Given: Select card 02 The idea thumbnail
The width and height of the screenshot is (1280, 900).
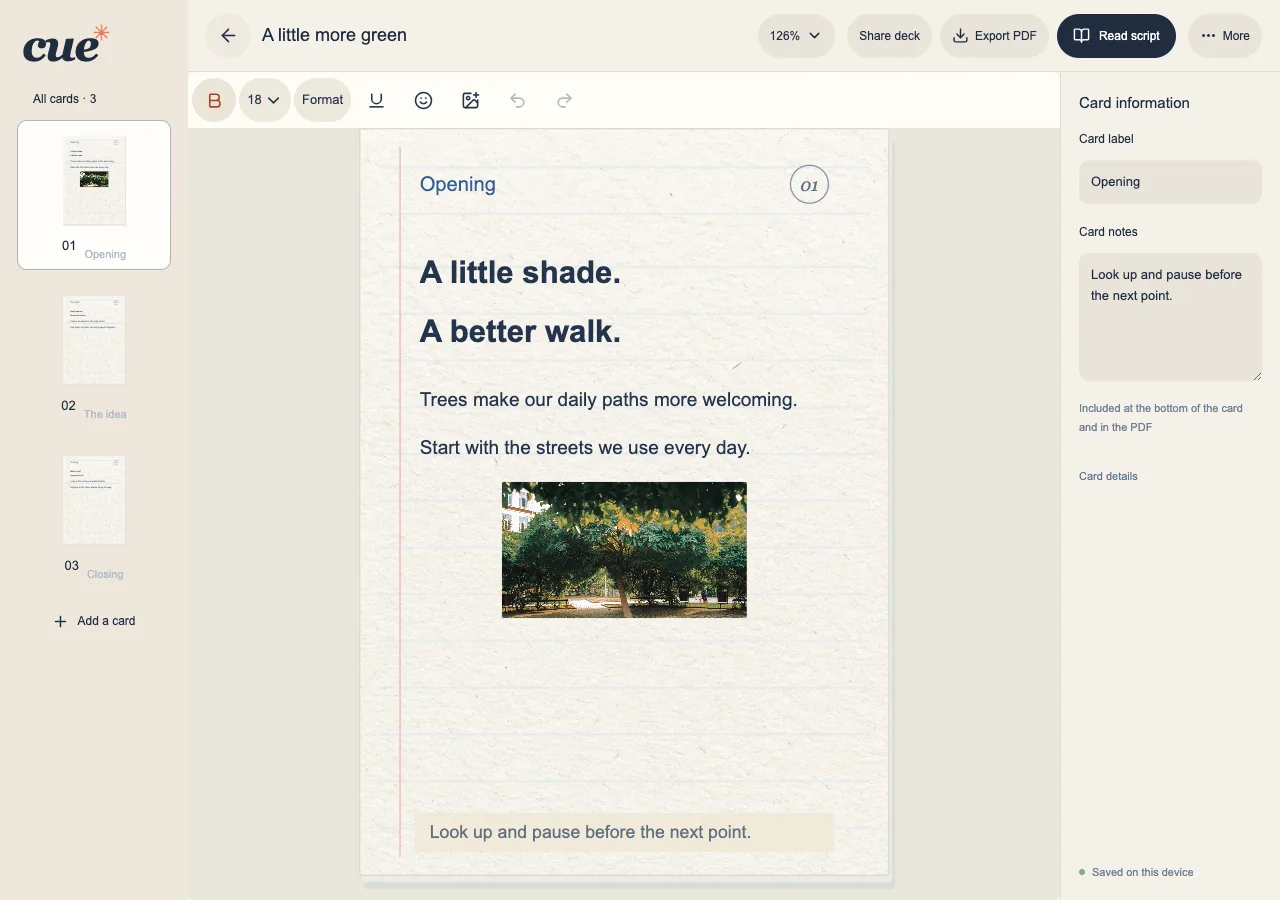Looking at the screenshot, I should 94,355.
